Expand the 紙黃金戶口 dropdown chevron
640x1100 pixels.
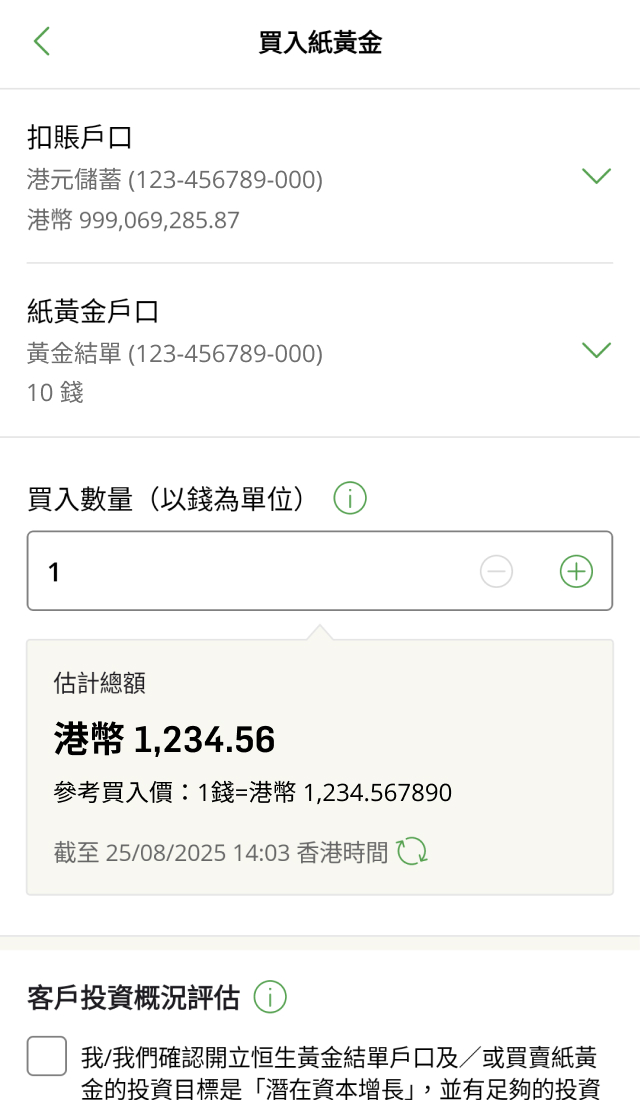pos(596,350)
